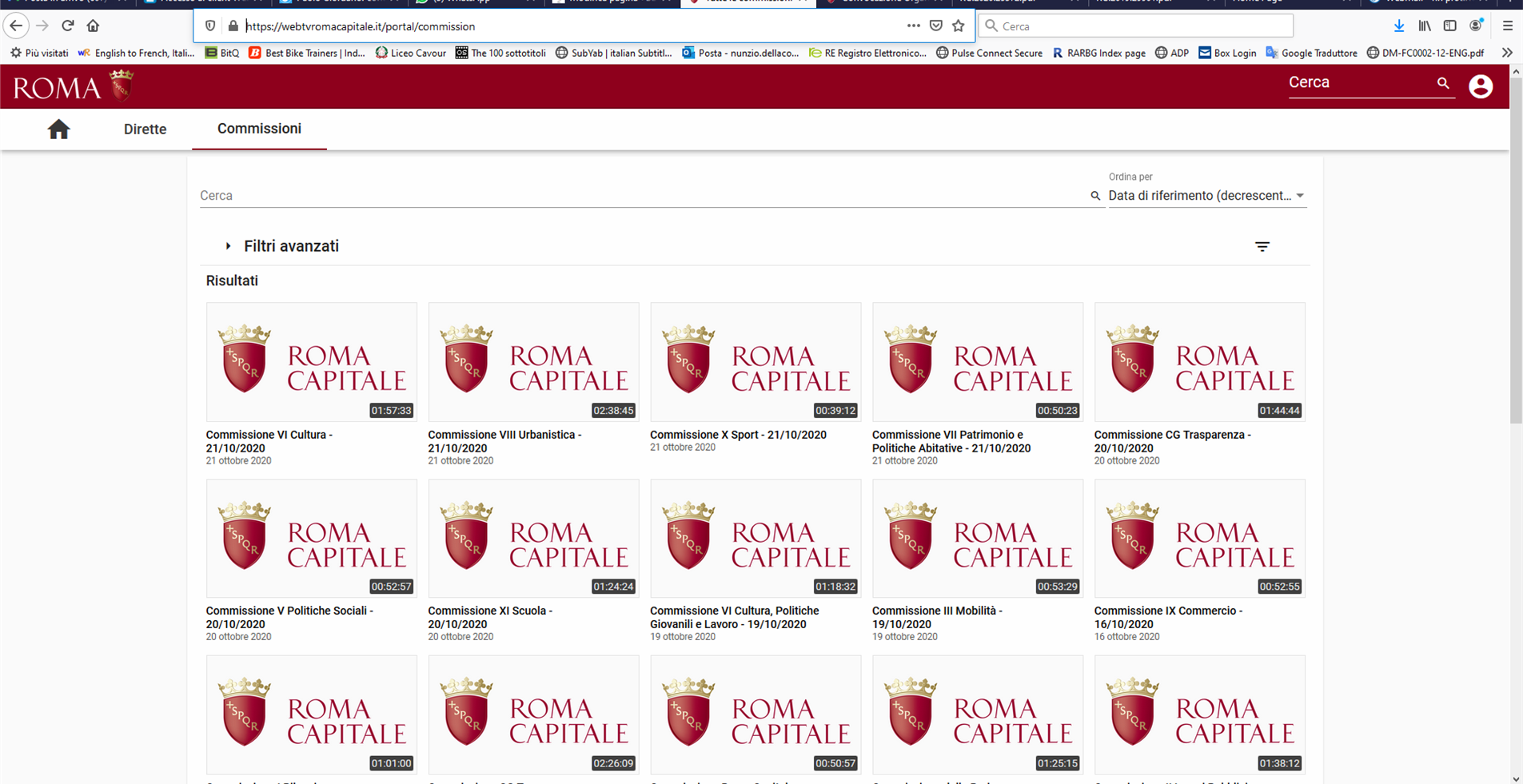Go back with the browser back arrow
Viewport: 1523px width, 784px height.
point(16,26)
